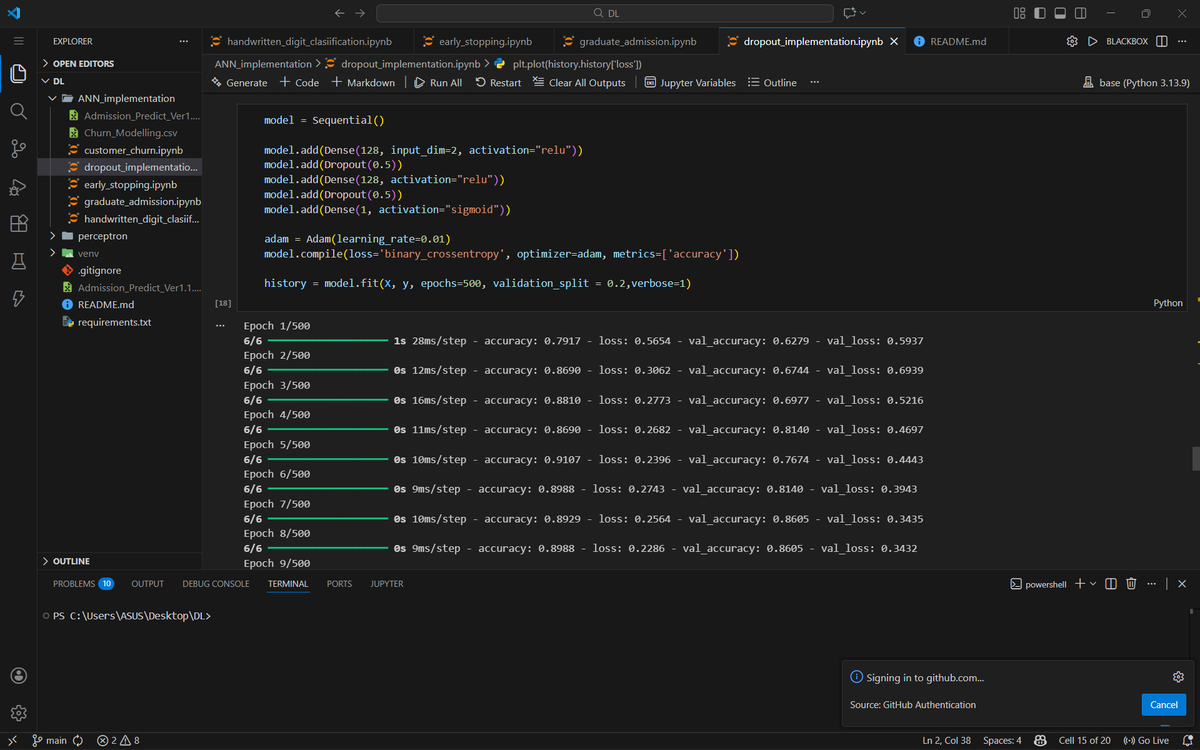
Task: Cancel the GitHub sign-in notification
Action: [1164, 704]
